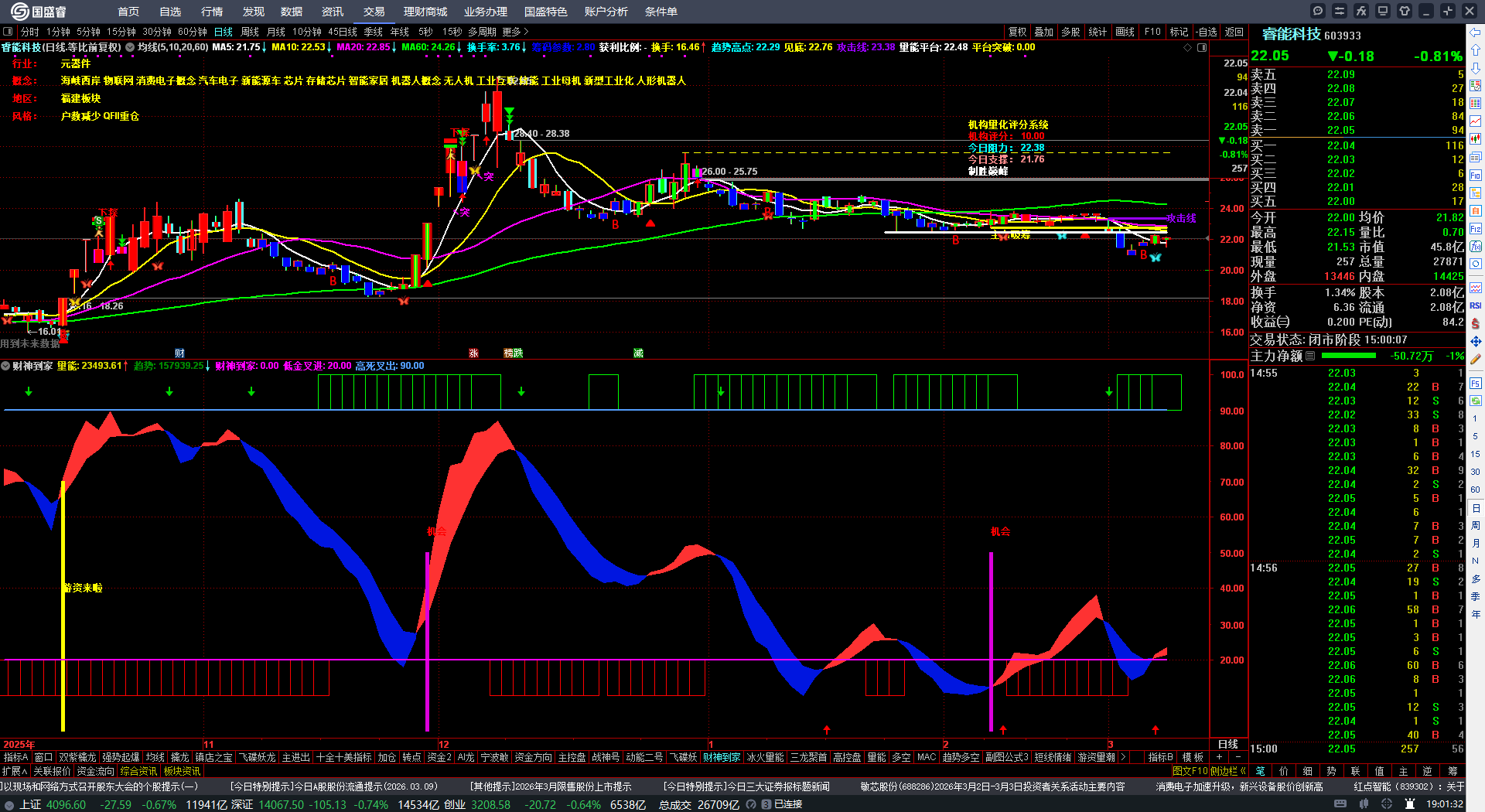Open the F10 company info button
Screen dimensions: 1485x812
click(1152, 32)
